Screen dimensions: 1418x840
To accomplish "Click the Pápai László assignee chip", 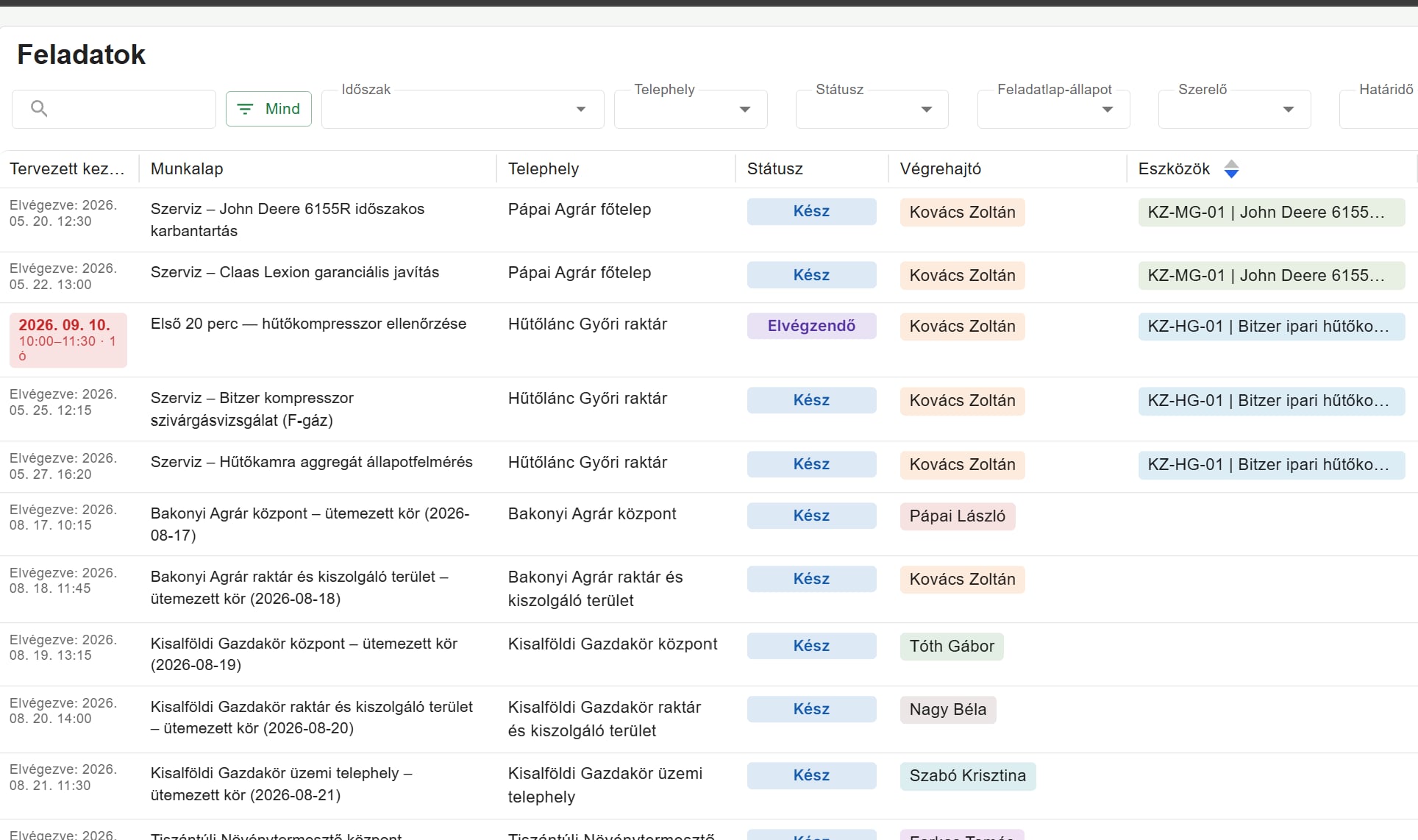I will 957,516.
